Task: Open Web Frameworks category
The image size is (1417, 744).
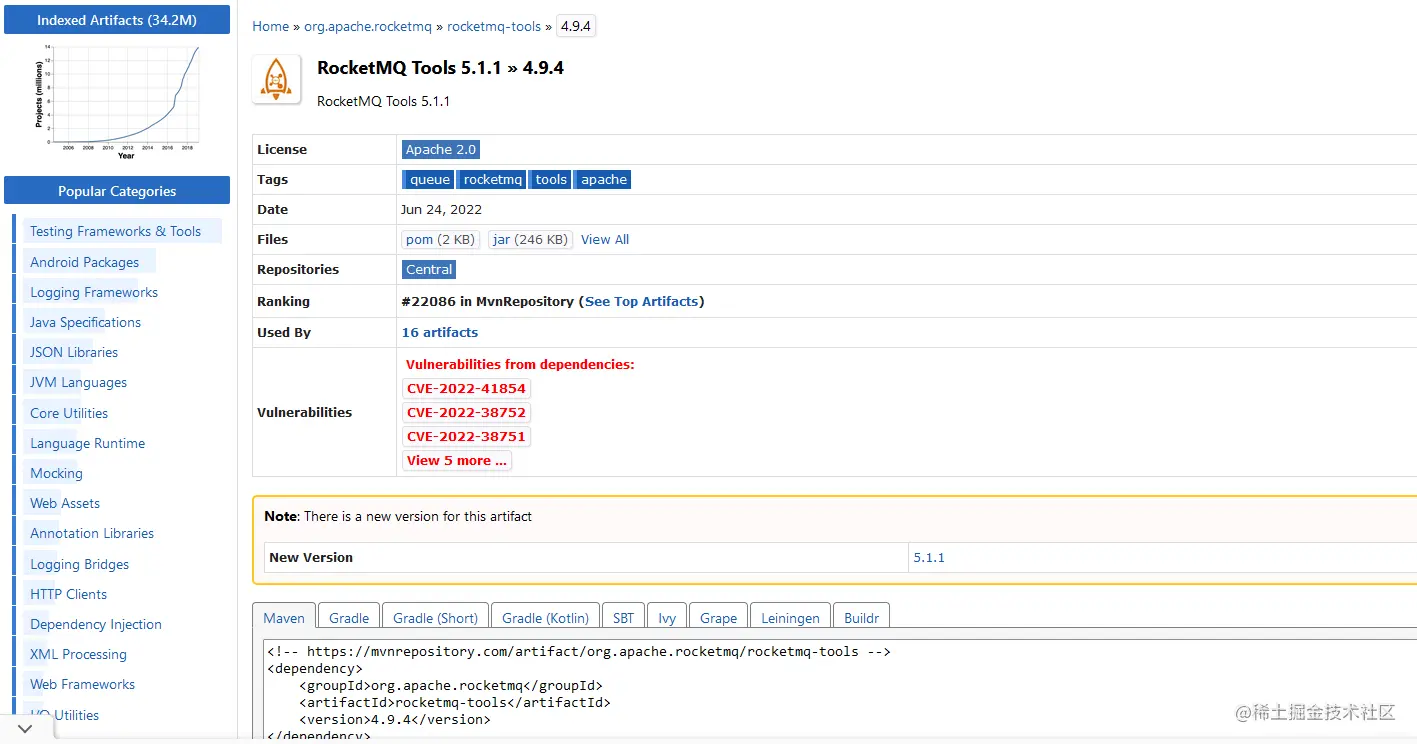Action: [82, 684]
